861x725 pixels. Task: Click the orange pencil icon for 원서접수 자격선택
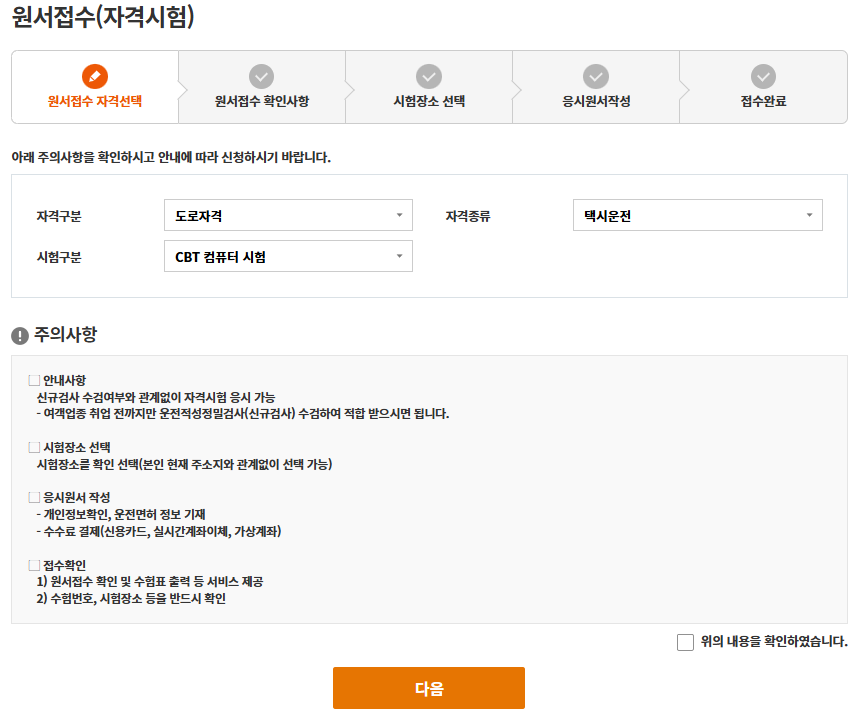[94, 76]
